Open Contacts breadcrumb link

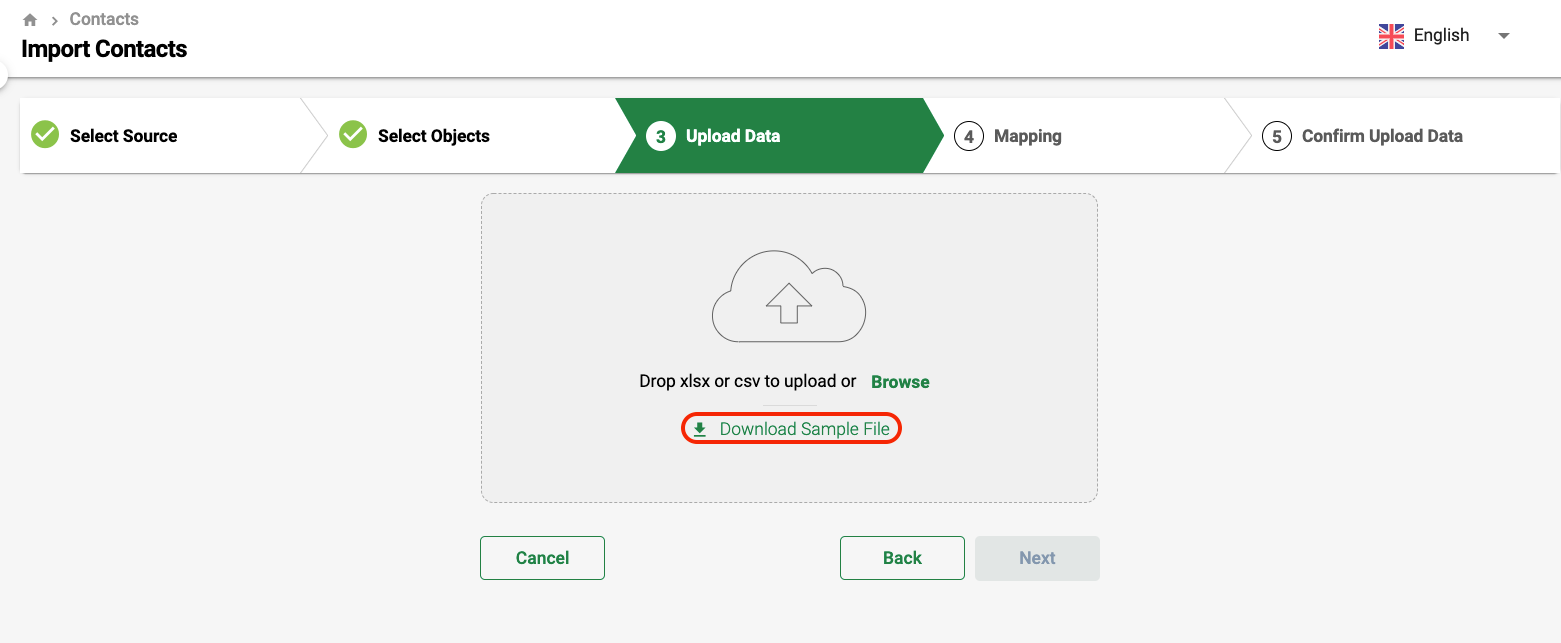pyautogui.click(x=104, y=19)
